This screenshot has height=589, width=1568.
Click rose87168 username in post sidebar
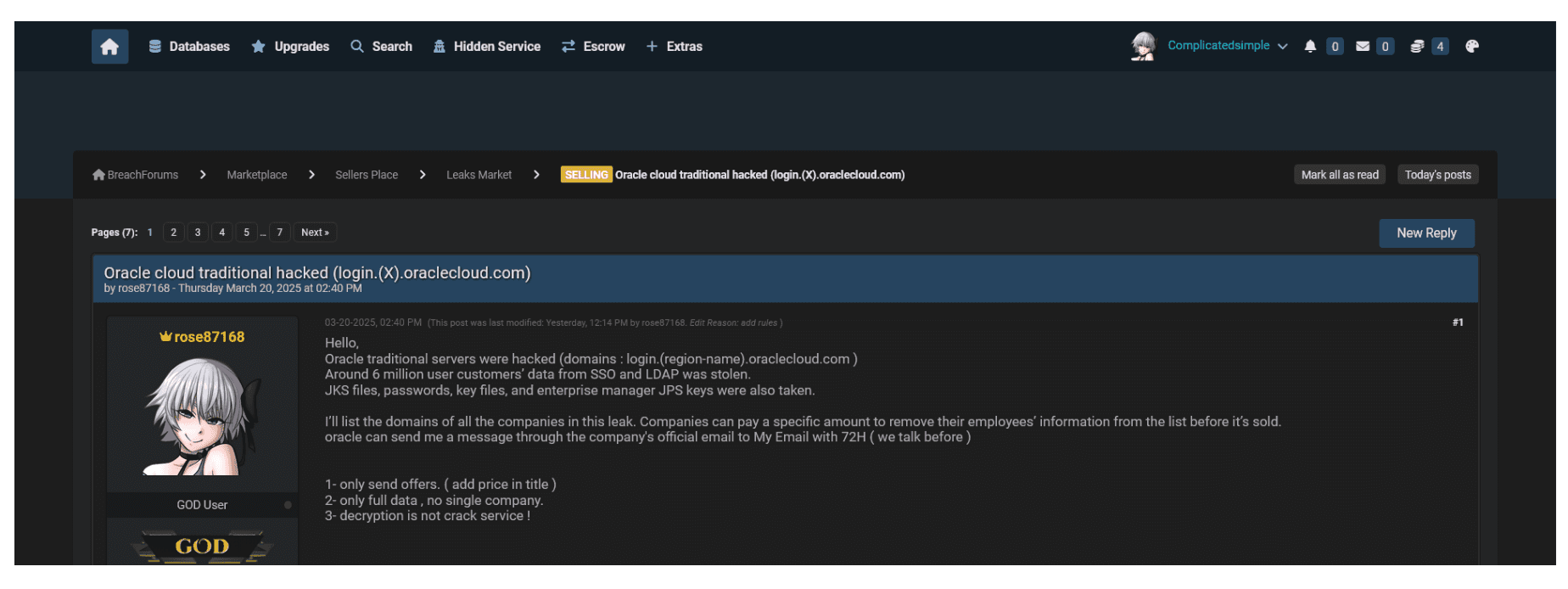coord(210,337)
